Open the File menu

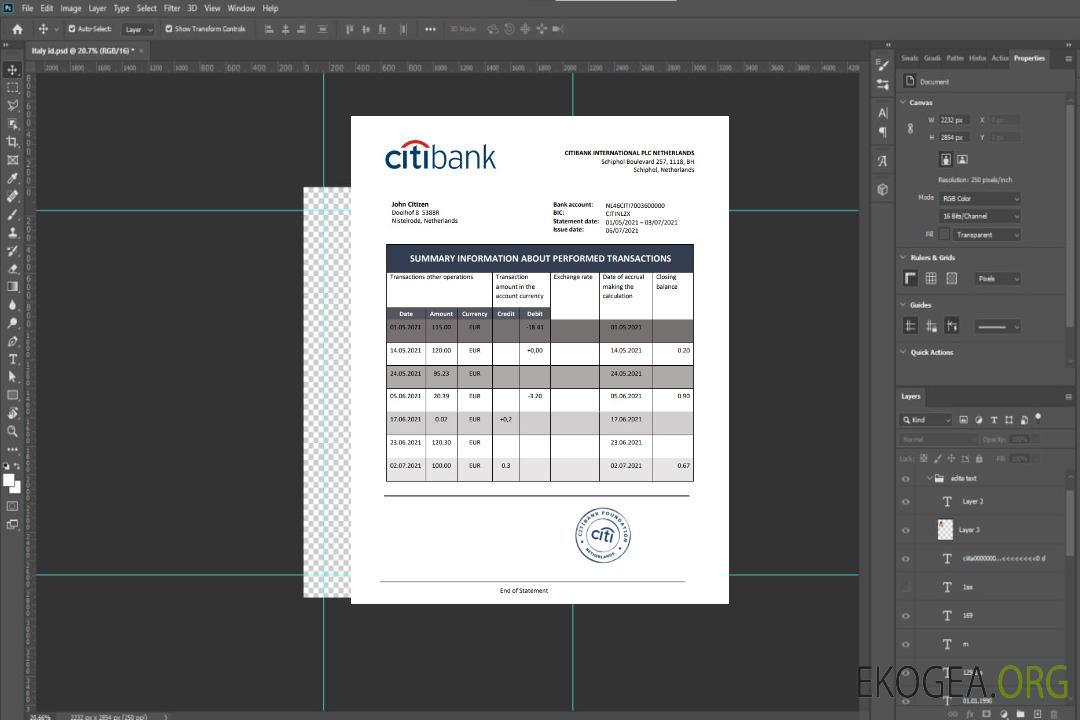coord(27,8)
